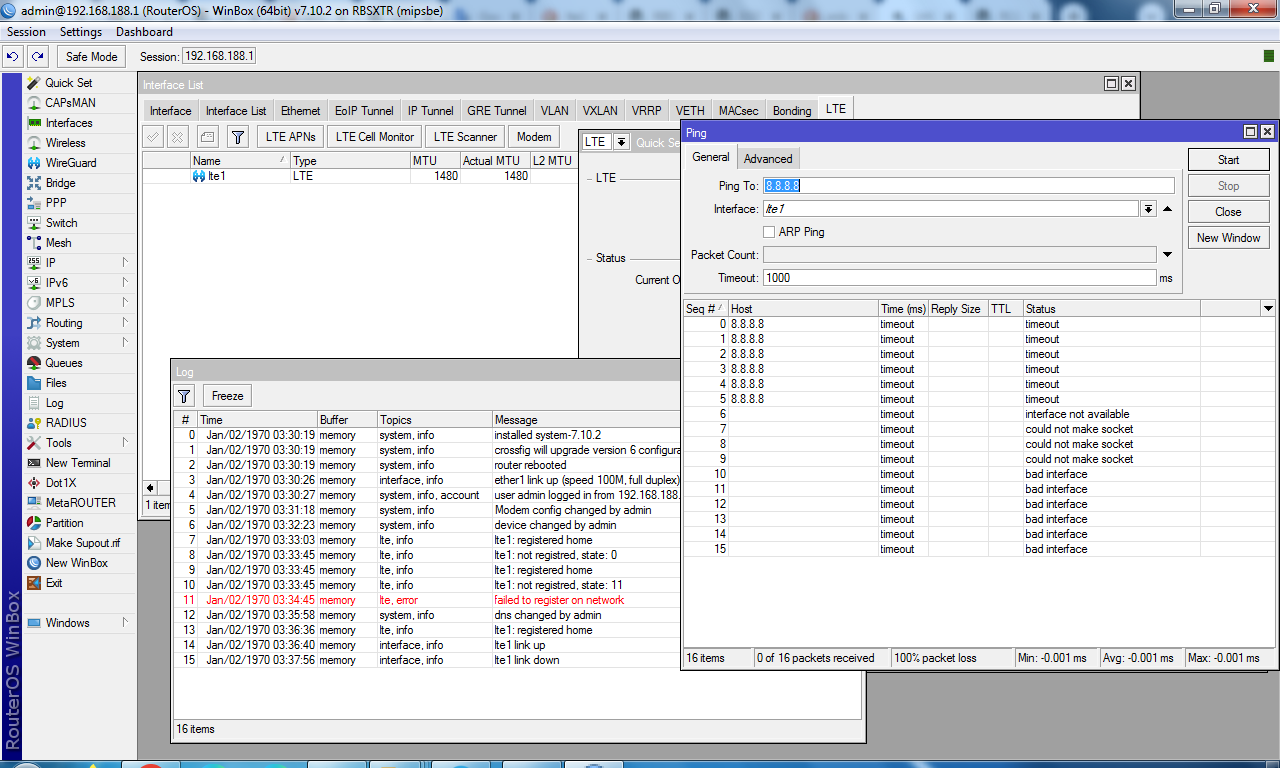Image resolution: width=1280 pixels, height=768 pixels.
Task: Click the red X disable icon in Interface List
Action: pos(177,137)
